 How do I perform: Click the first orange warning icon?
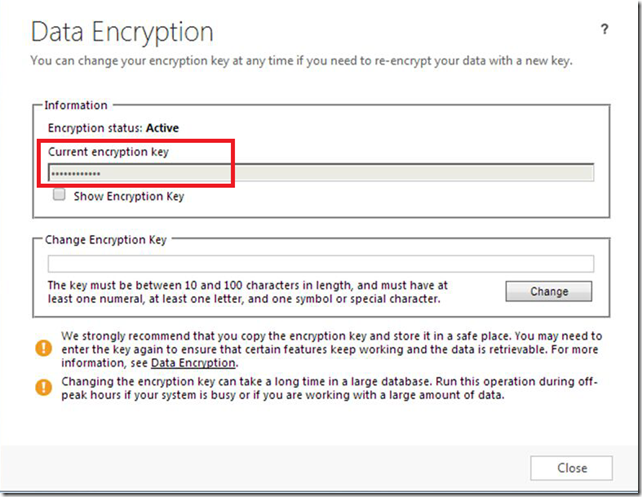point(43,348)
